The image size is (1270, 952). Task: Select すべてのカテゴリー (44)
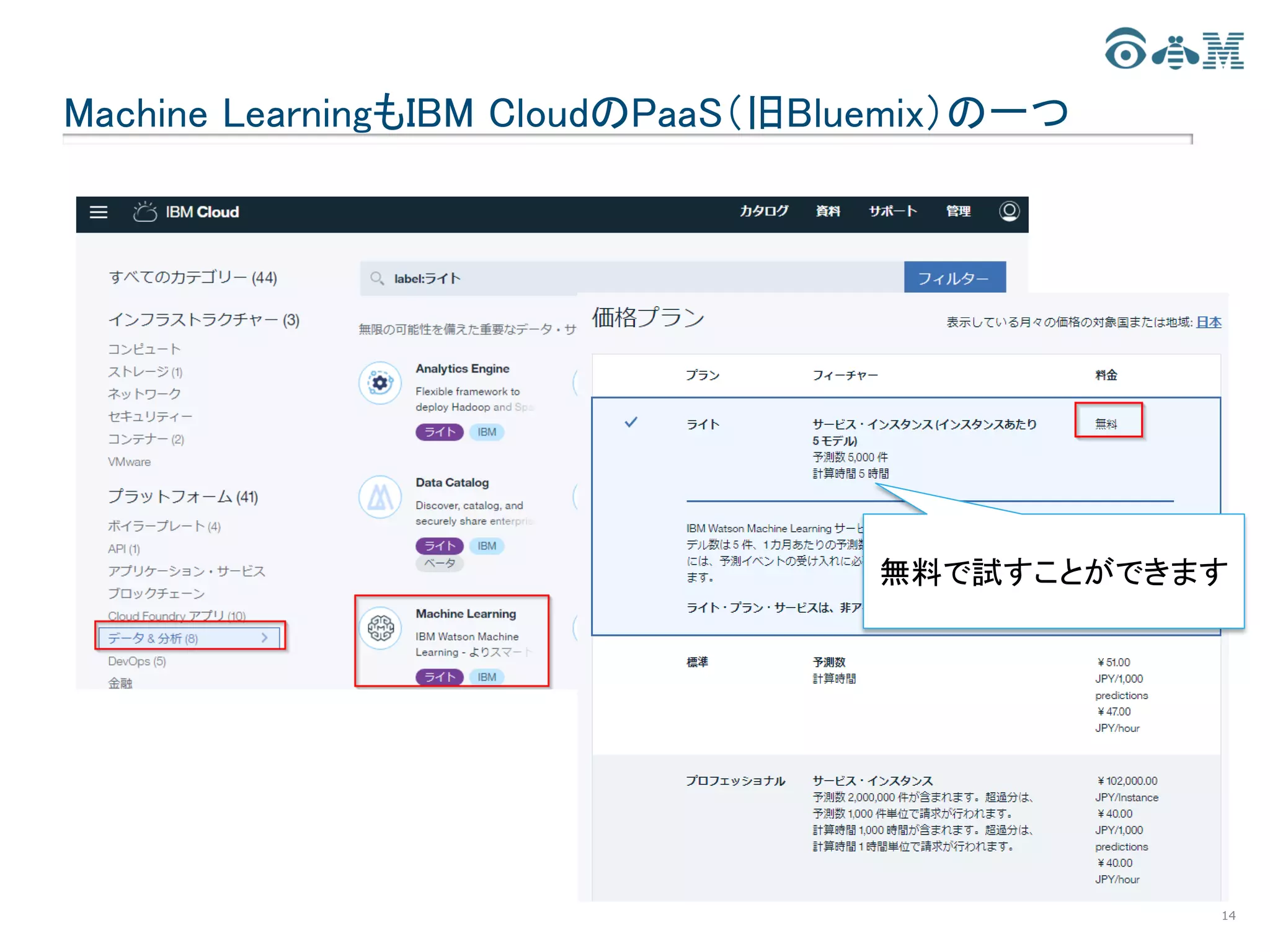193,278
